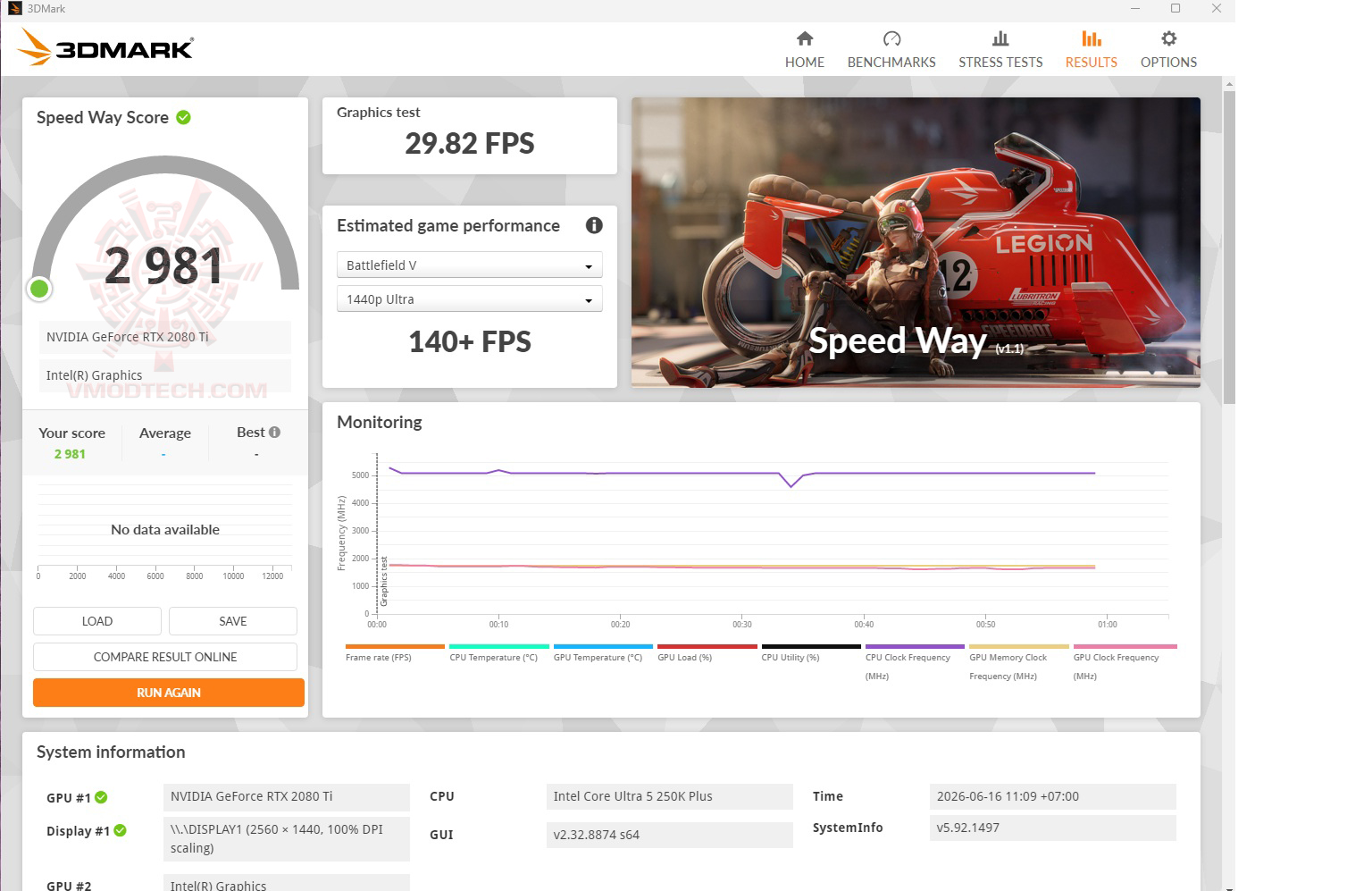Screen dimensions: 1372x891
Task: Click the 3DMark logo
Action: 106,47
